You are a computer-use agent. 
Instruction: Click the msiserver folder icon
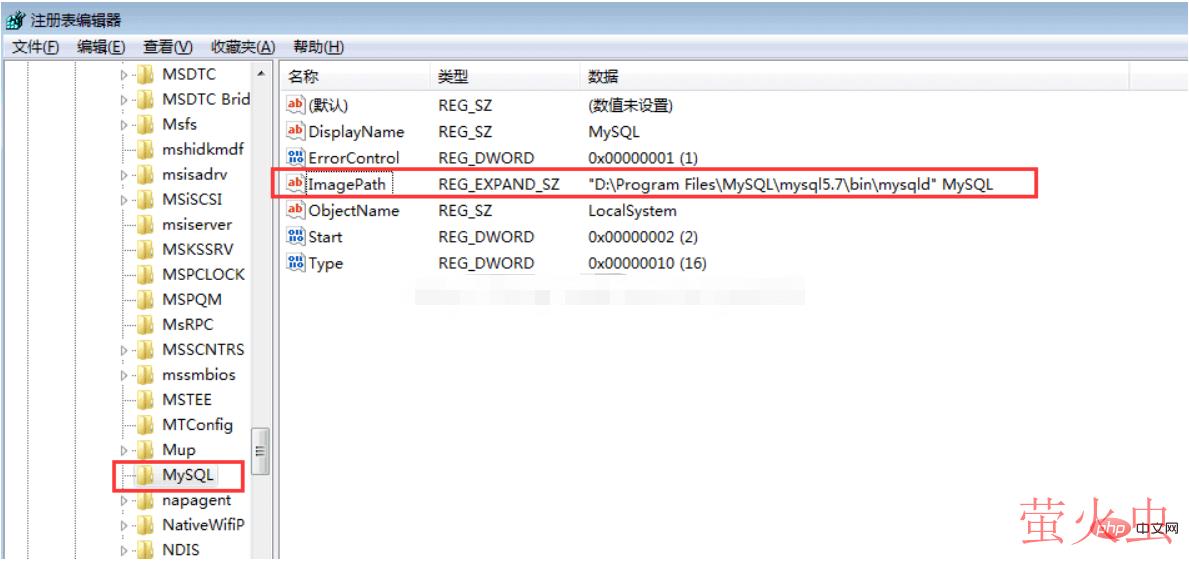pyautogui.click(x=145, y=224)
